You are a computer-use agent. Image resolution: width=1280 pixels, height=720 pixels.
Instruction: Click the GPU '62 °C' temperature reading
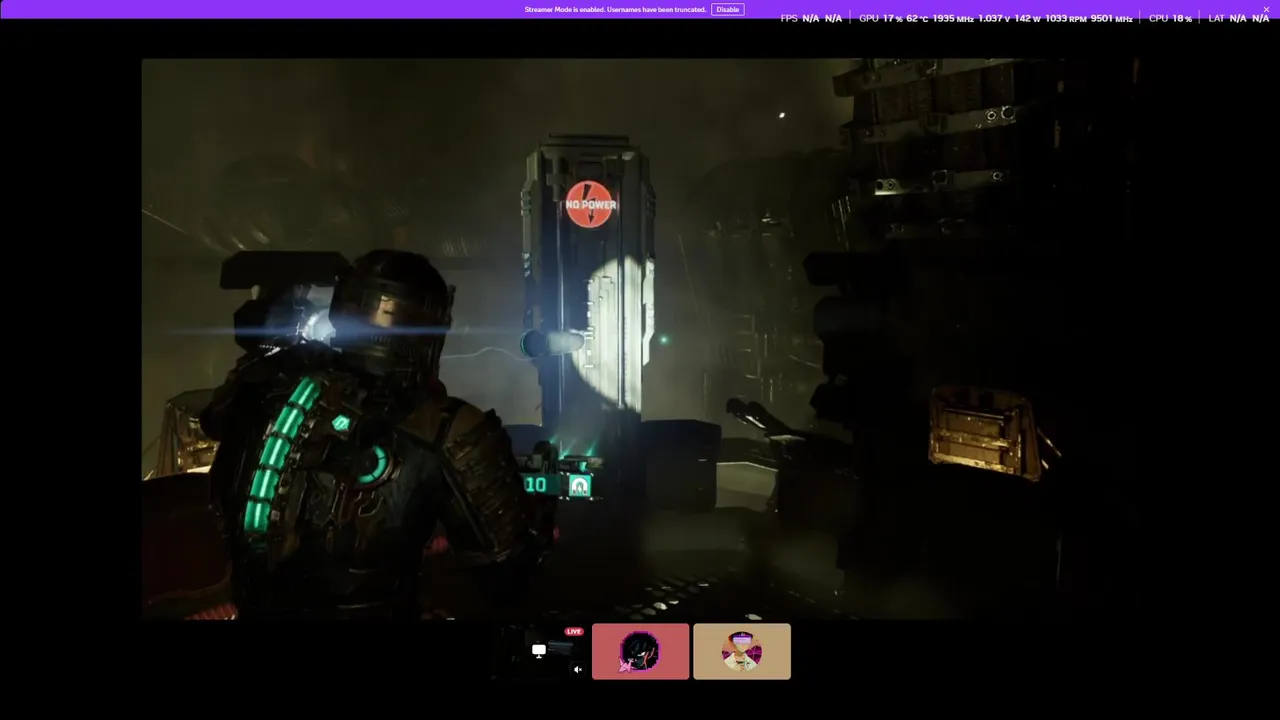917,19
